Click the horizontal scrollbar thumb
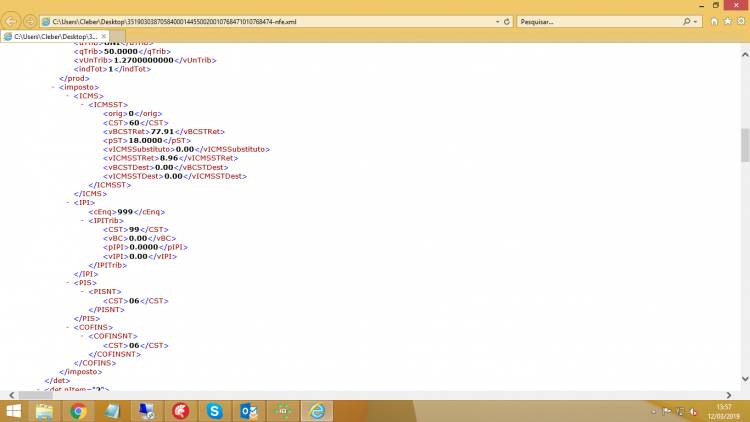 (x=35, y=395)
